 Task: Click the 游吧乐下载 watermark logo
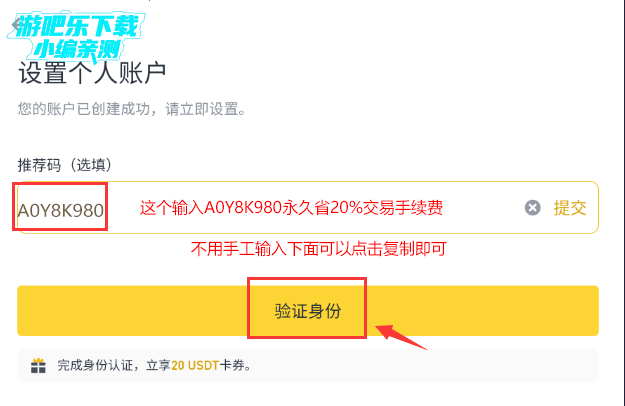(x=78, y=26)
